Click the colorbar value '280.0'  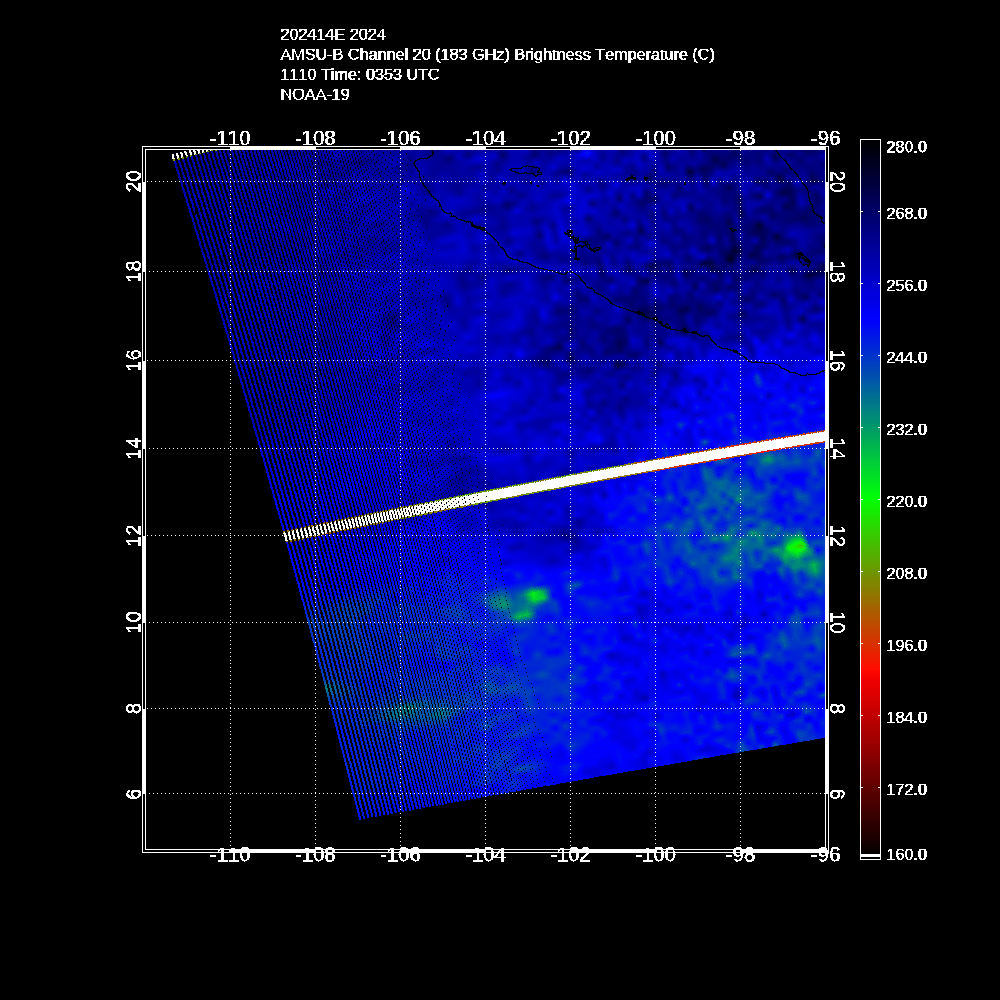906,147
